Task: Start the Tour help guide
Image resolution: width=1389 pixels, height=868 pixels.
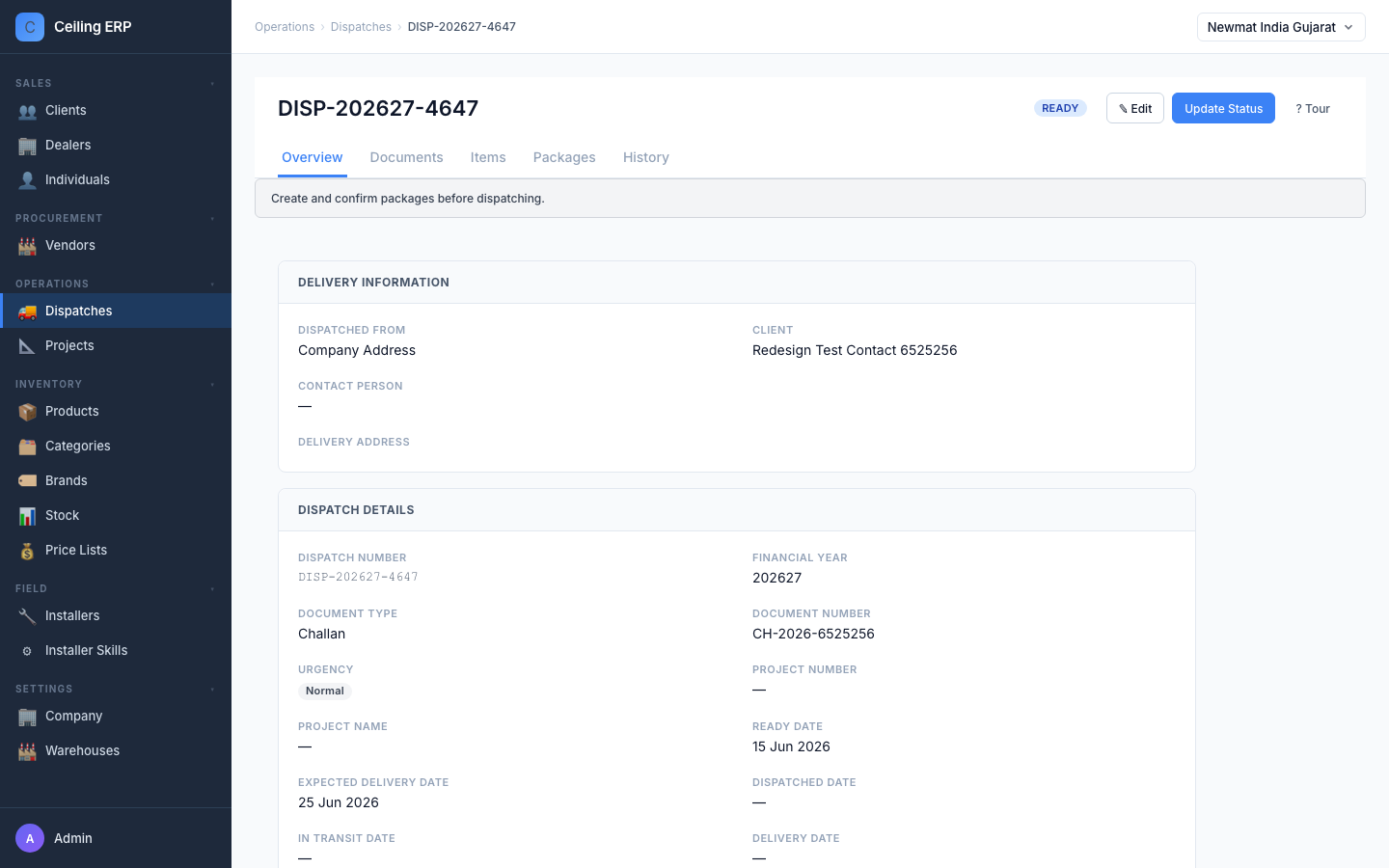Action: 1313,108
